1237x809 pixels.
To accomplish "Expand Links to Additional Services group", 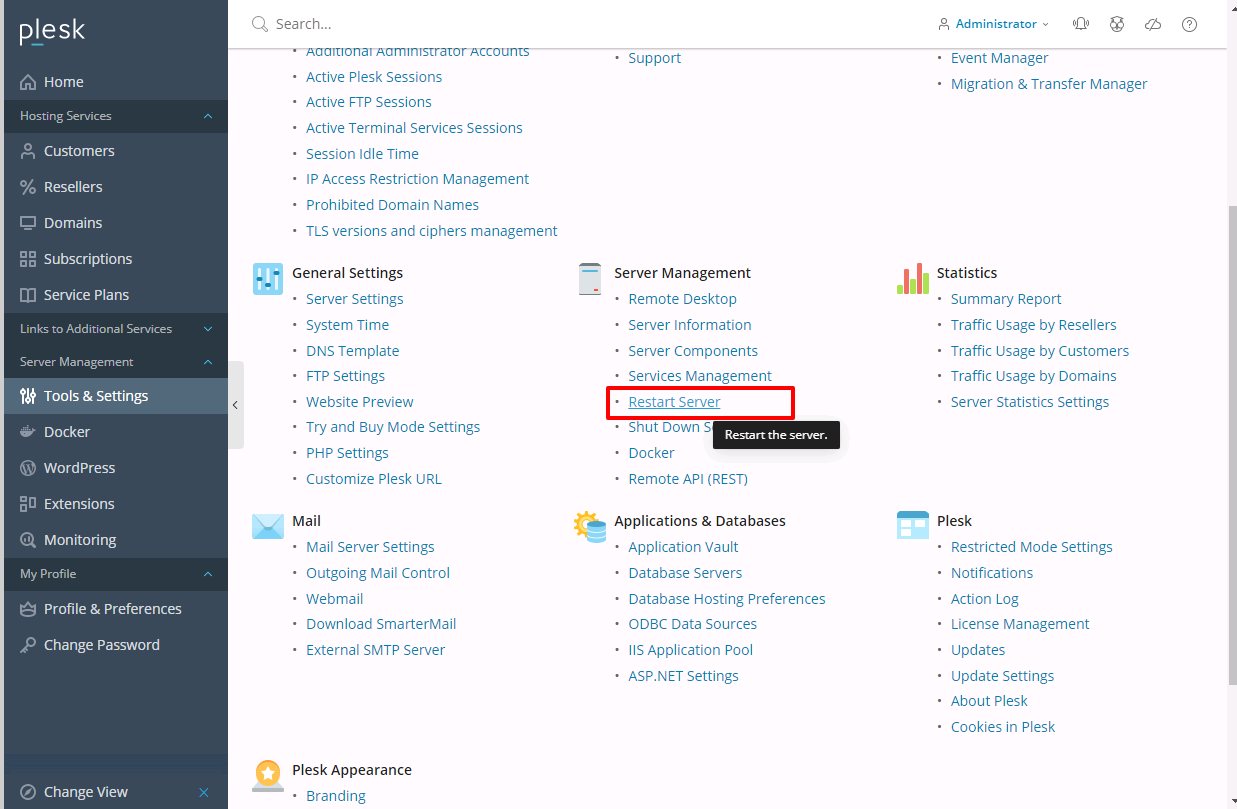I will pyautogui.click(x=116, y=329).
